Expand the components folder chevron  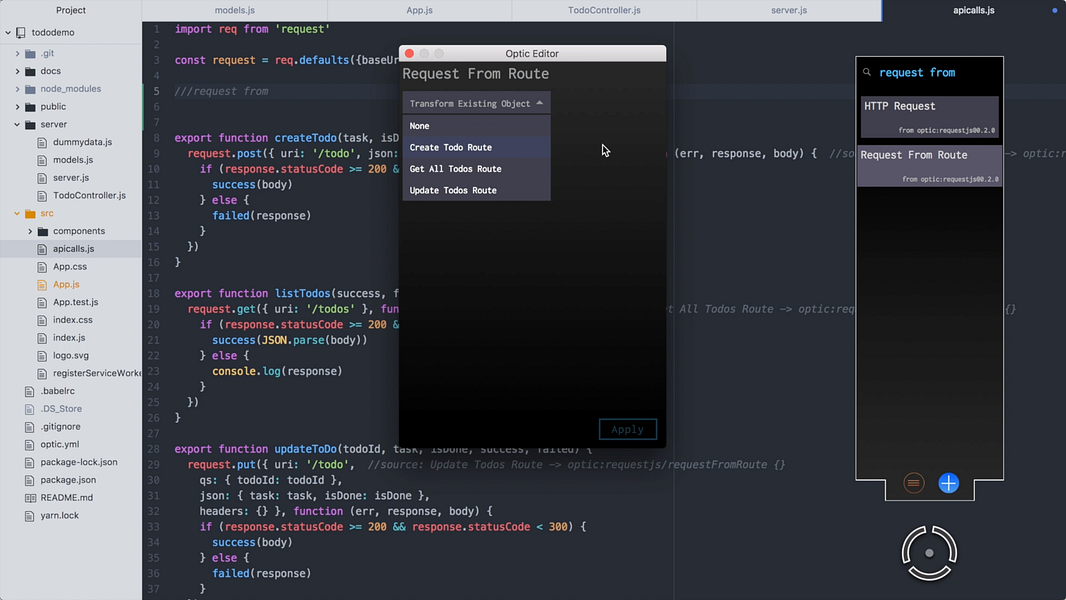[30, 231]
